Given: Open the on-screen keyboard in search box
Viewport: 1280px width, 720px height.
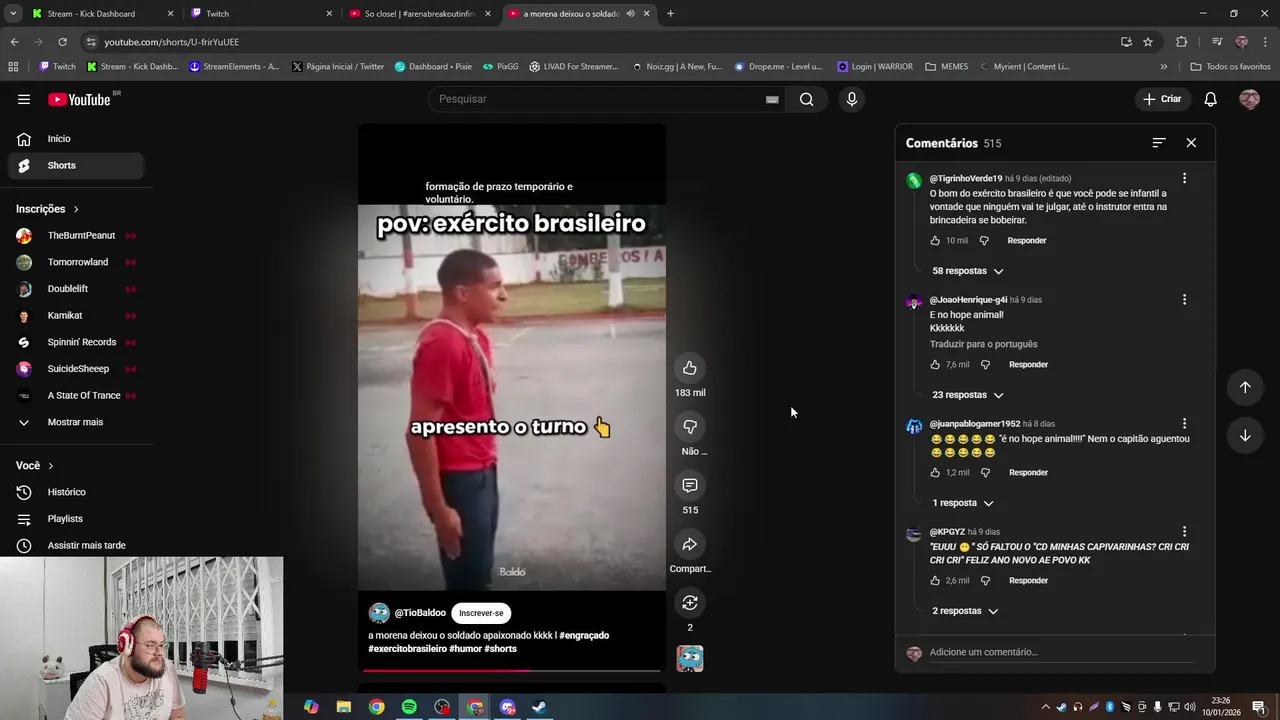Looking at the screenshot, I should [x=772, y=99].
